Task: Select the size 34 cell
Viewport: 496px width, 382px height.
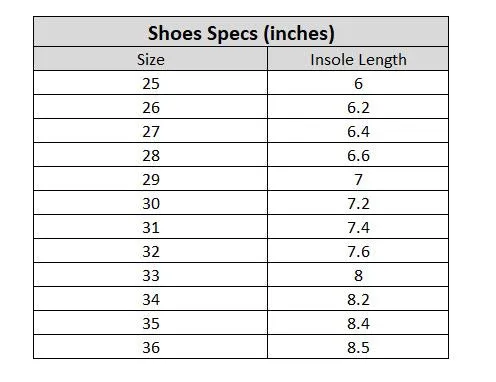Action: pos(151,299)
